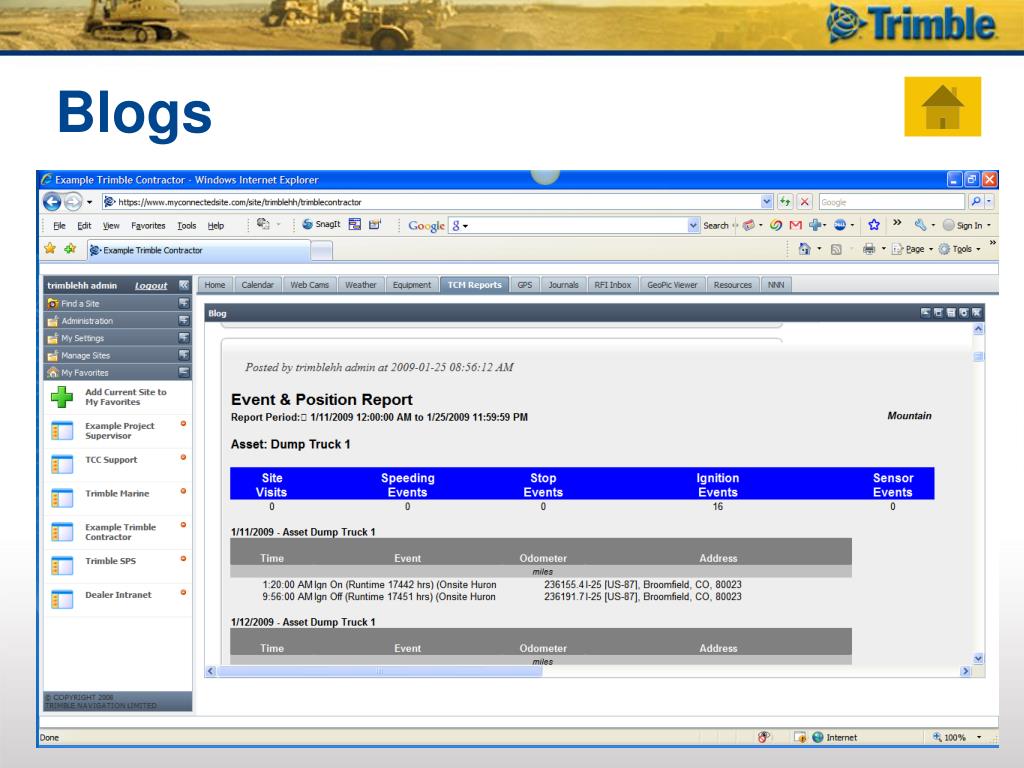
Task: Click Add to Favorites icon
Action: click(x=70, y=249)
